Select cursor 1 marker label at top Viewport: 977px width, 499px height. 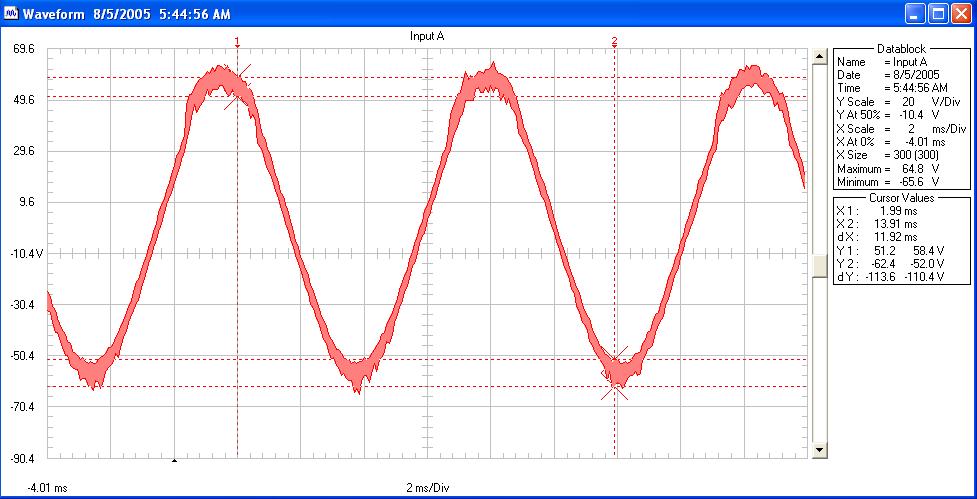(x=237, y=41)
